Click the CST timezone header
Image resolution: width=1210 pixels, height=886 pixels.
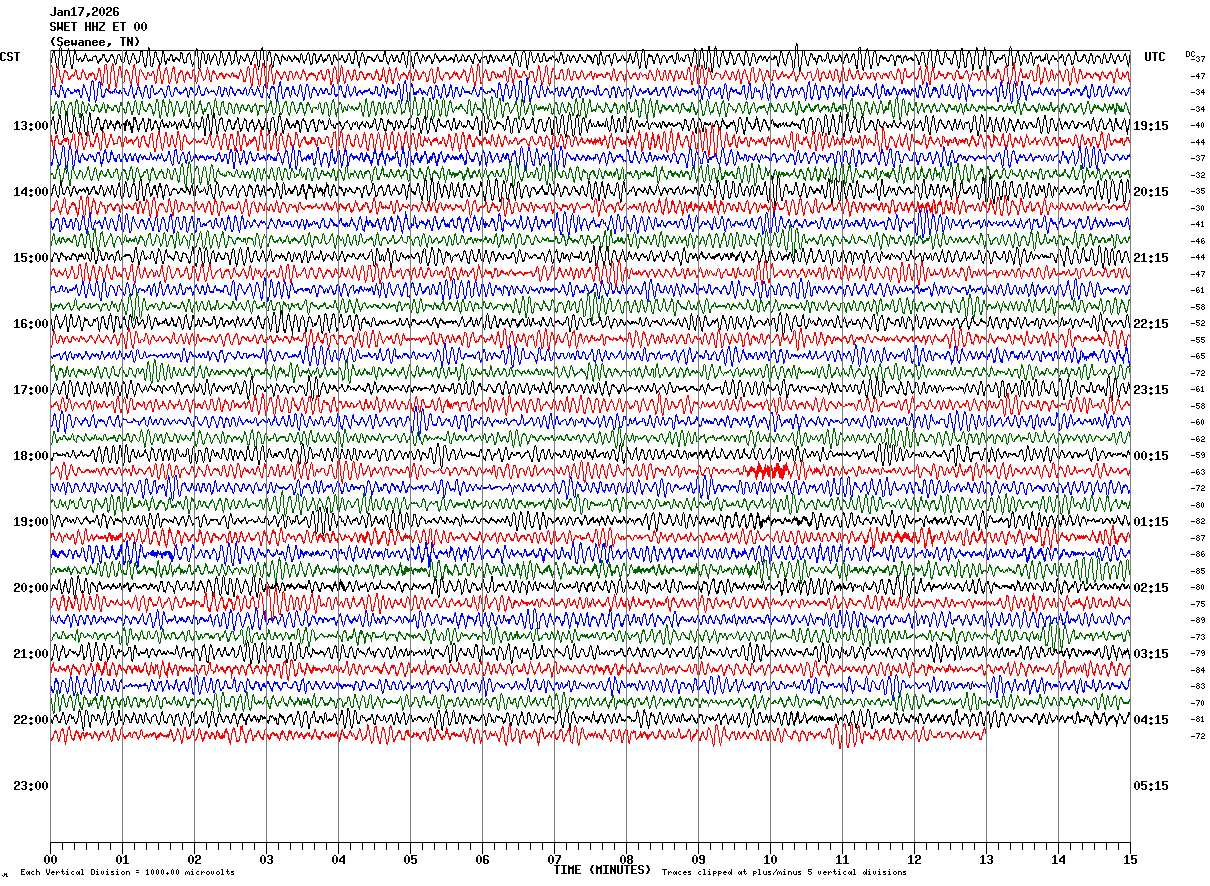coord(10,57)
